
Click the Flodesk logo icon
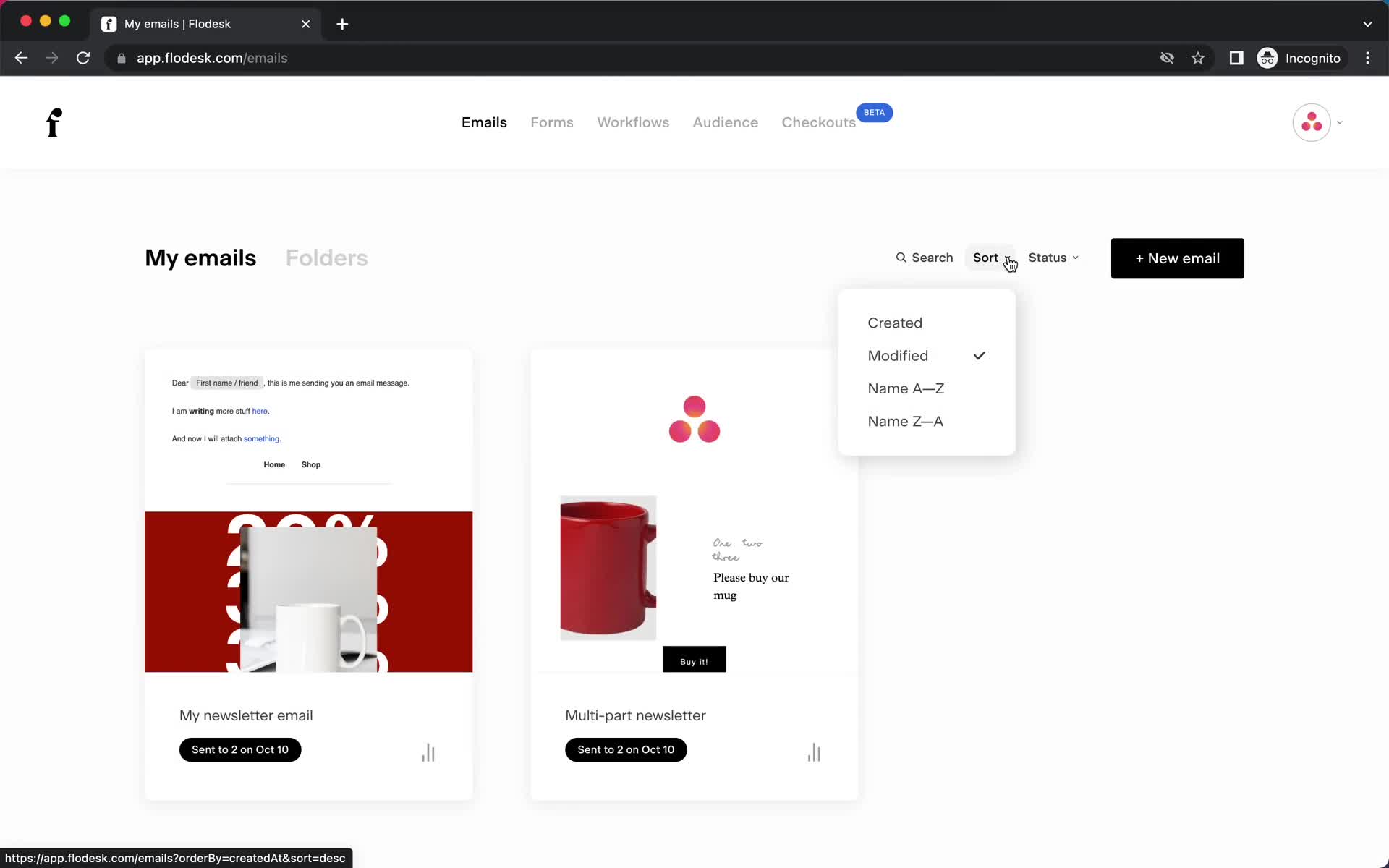[x=53, y=122]
